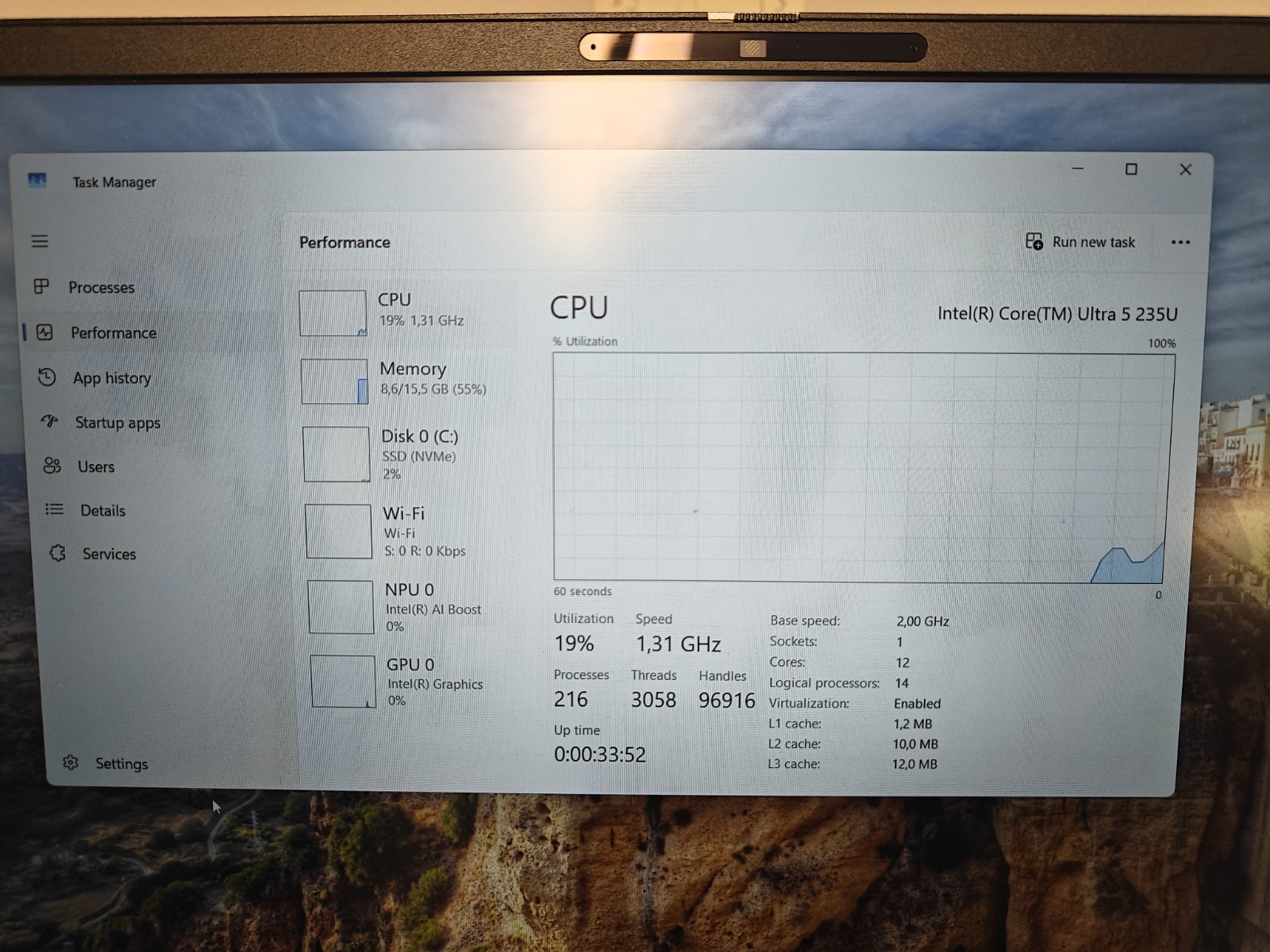
Task: Click the Run new task icon
Action: coord(1034,241)
